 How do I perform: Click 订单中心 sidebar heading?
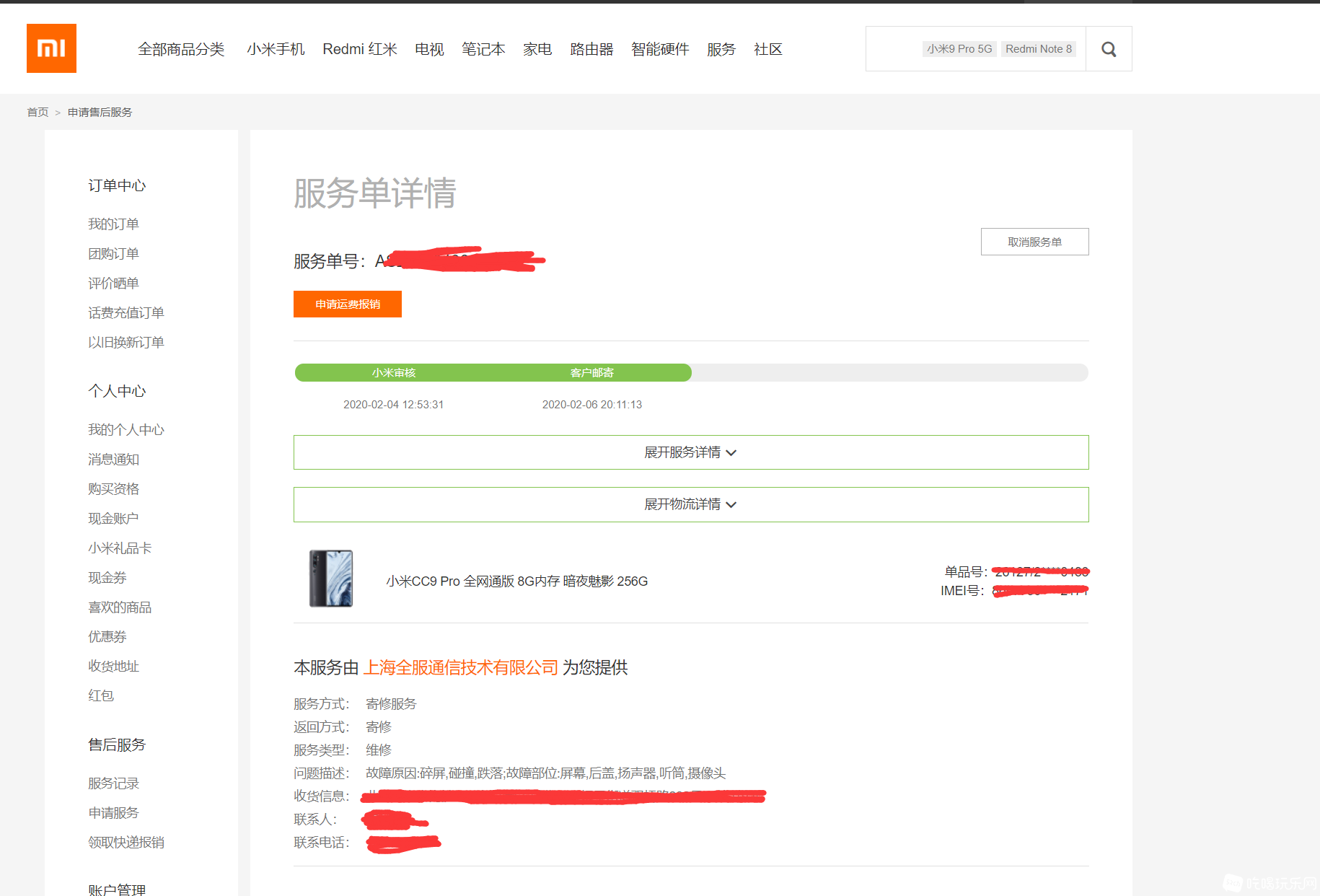pos(117,186)
